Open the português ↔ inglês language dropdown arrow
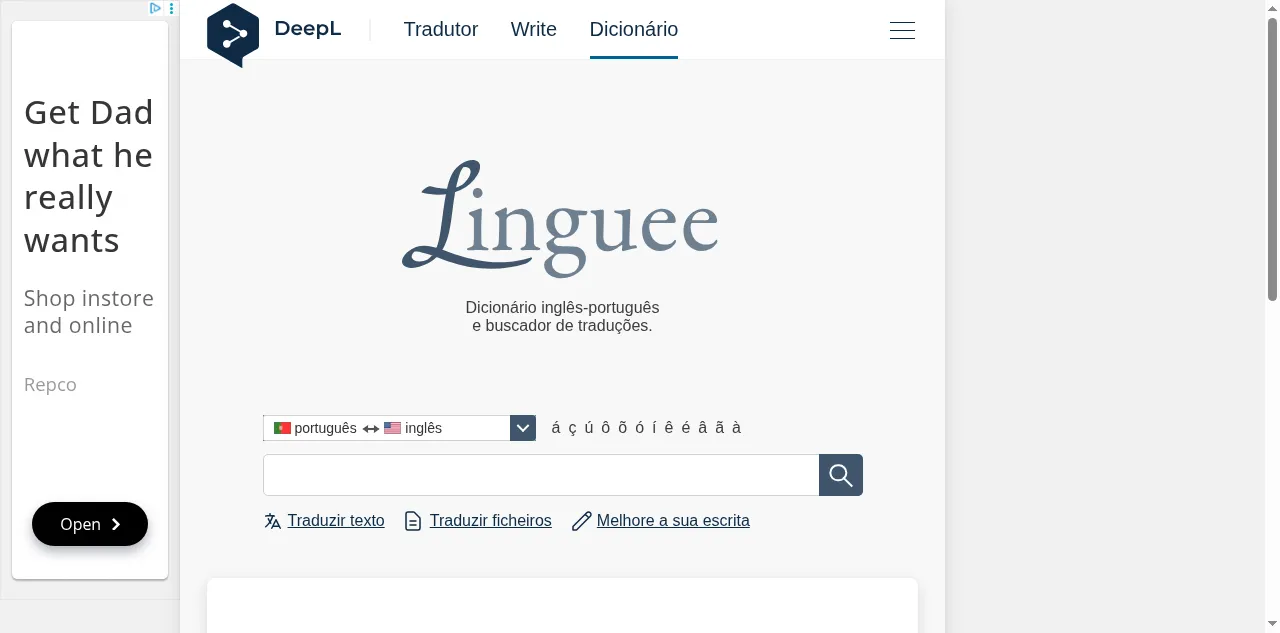The height and width of the screenshot is (633, 1280). click(523, 428)
